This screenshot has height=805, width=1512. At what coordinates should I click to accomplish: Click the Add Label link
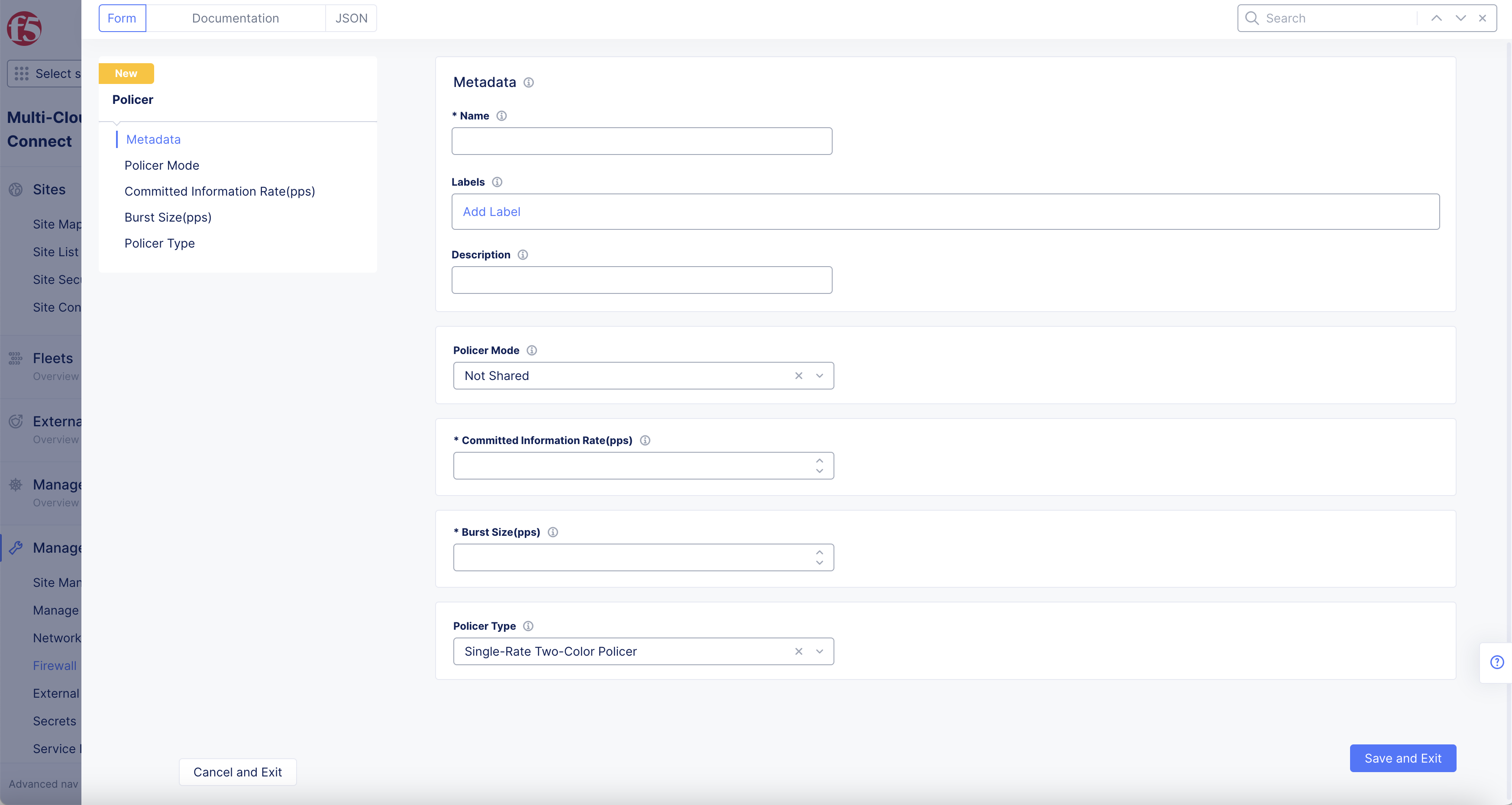click(x=492, y=211)
